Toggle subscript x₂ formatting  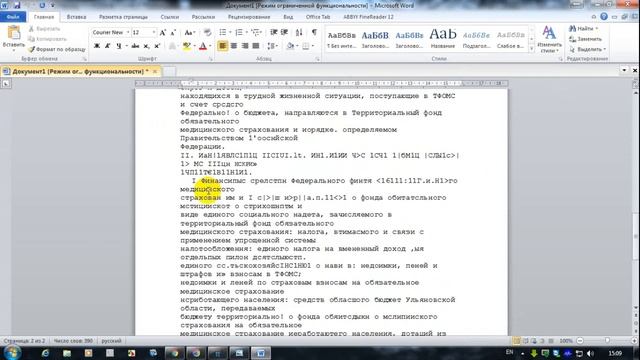click(x=146, y=46)
